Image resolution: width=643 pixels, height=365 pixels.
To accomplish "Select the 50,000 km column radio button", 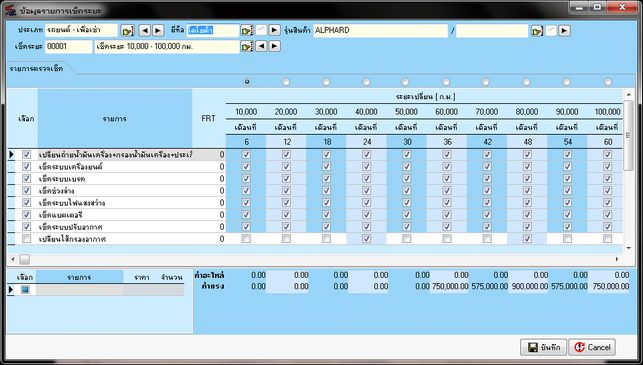I will [x=405, y=82].
